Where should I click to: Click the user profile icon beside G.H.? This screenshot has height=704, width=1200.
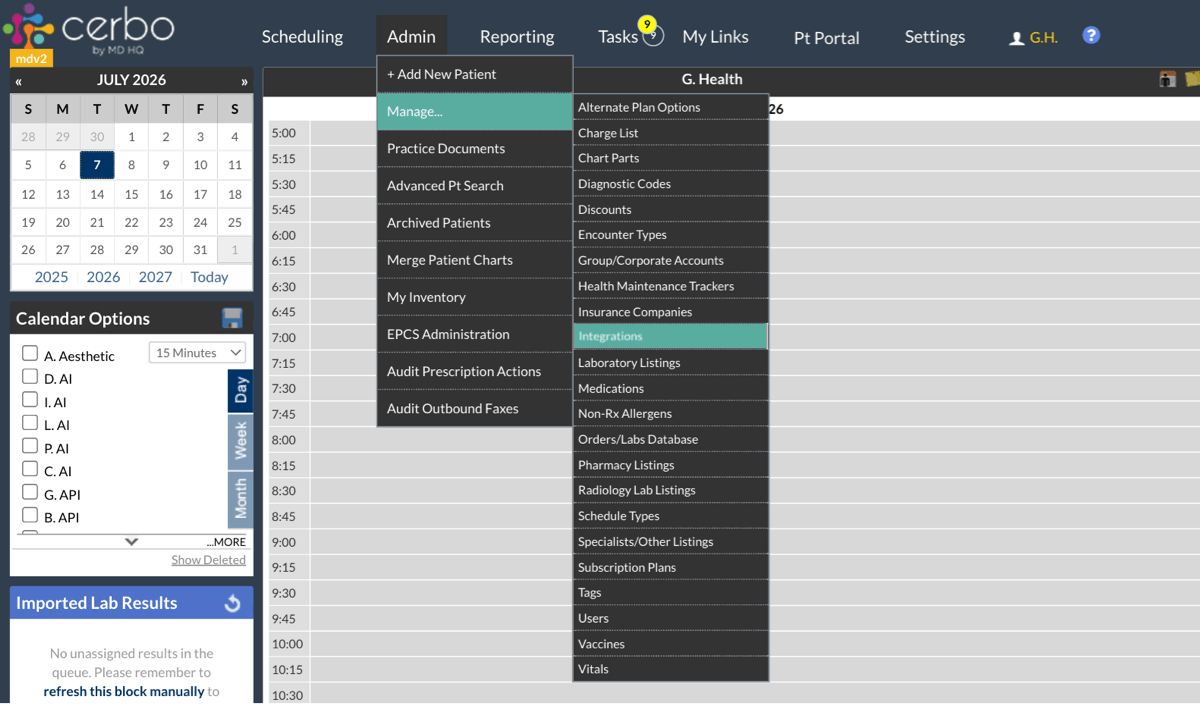[1016, 38]
